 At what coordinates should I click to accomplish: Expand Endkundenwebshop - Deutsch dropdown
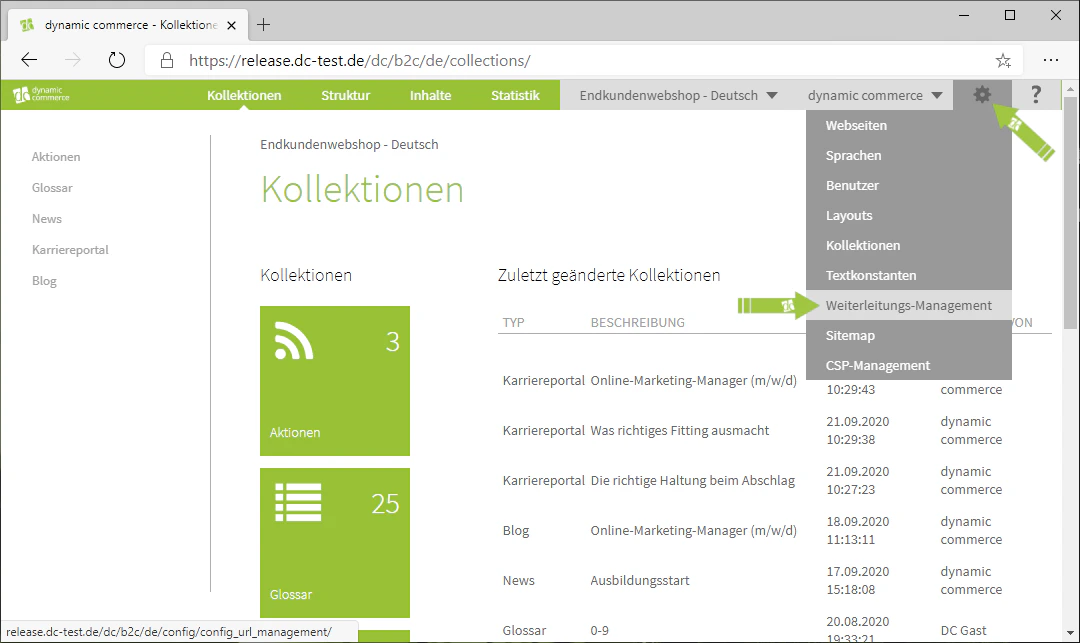pyautogui.click(x=678, y=95)
